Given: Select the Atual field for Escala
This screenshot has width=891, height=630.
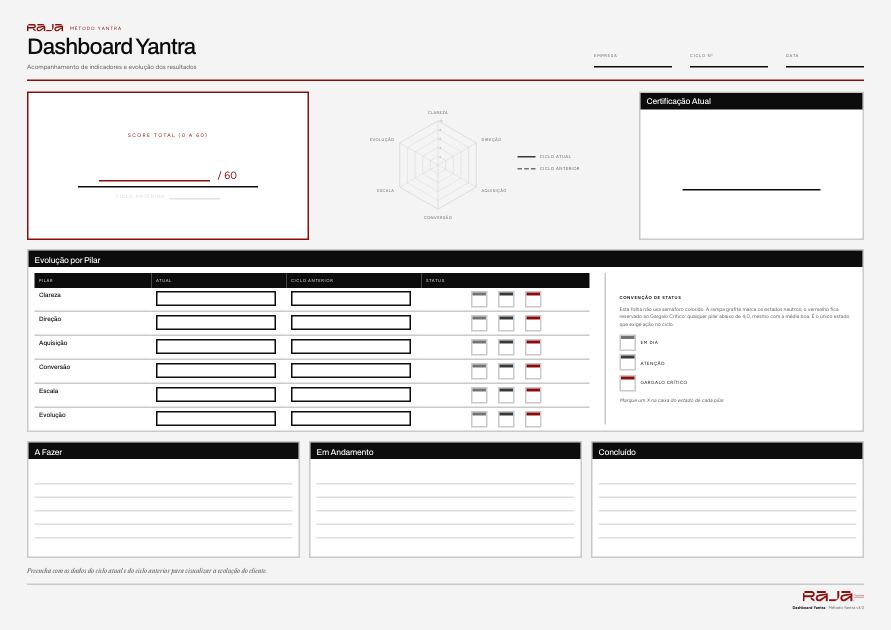Looking at the screenshot, I should (216, 394).
